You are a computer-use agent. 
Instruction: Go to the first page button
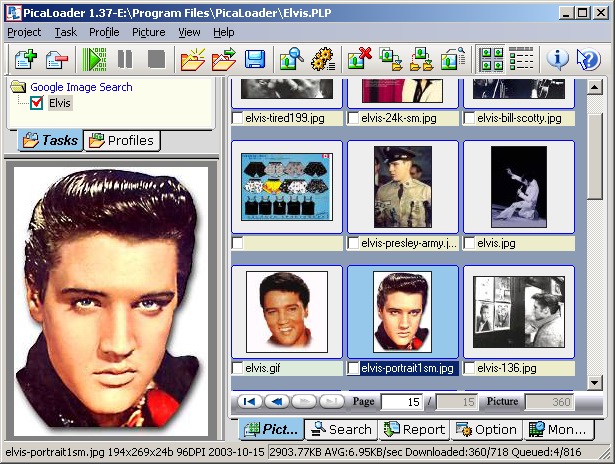click(x=249, y=402)
